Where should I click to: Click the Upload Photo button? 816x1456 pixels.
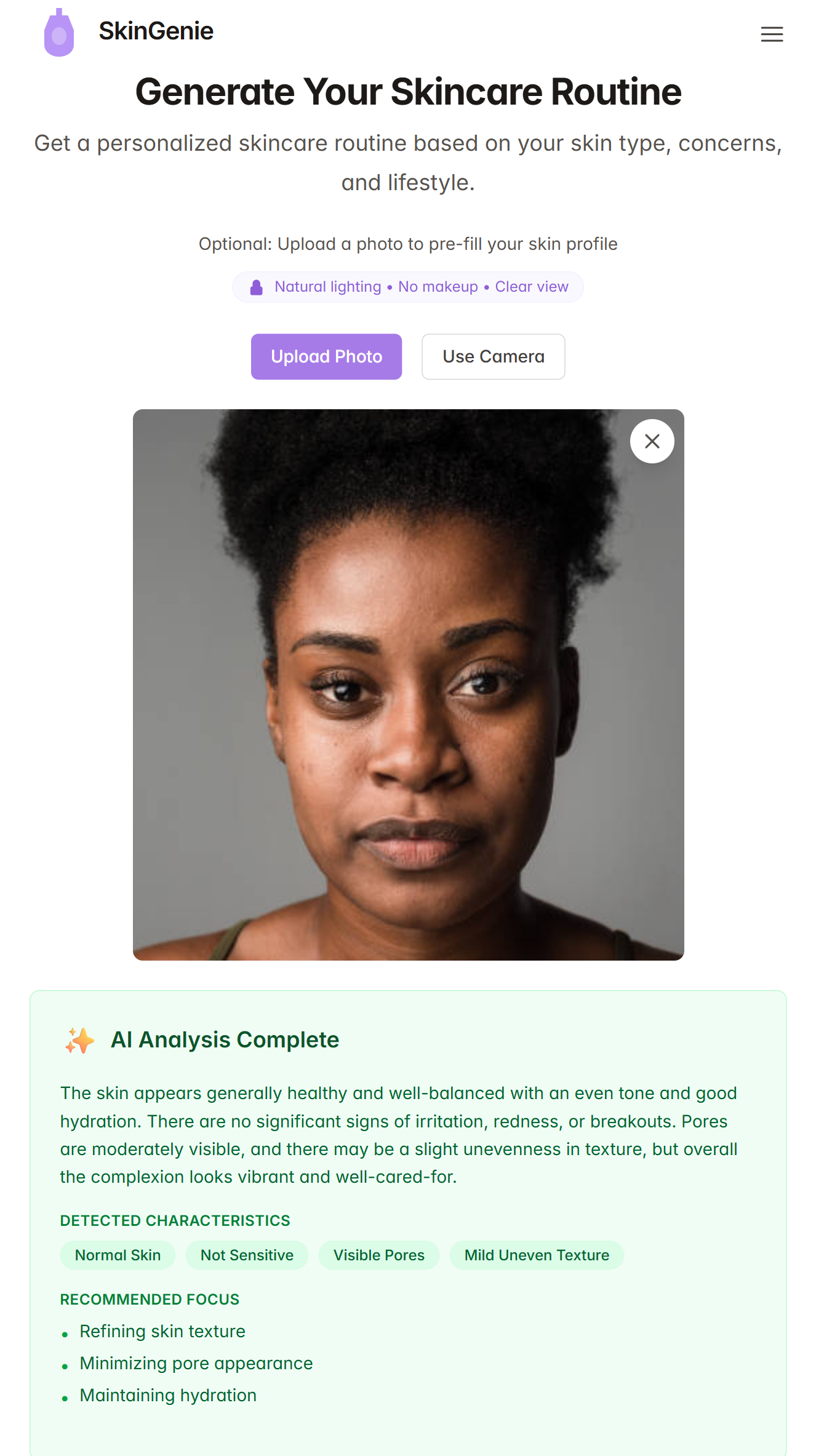point(326,356)
